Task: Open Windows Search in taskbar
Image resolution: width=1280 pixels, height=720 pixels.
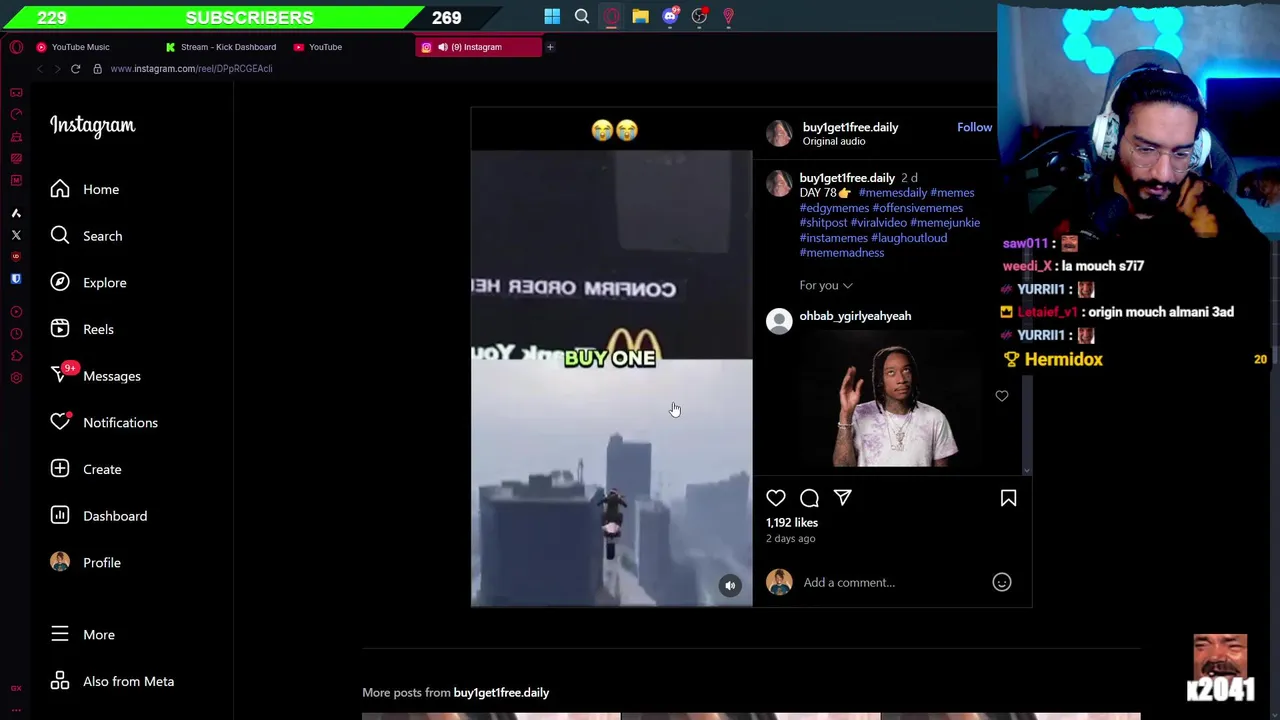Action: click(x=582, y=16)
